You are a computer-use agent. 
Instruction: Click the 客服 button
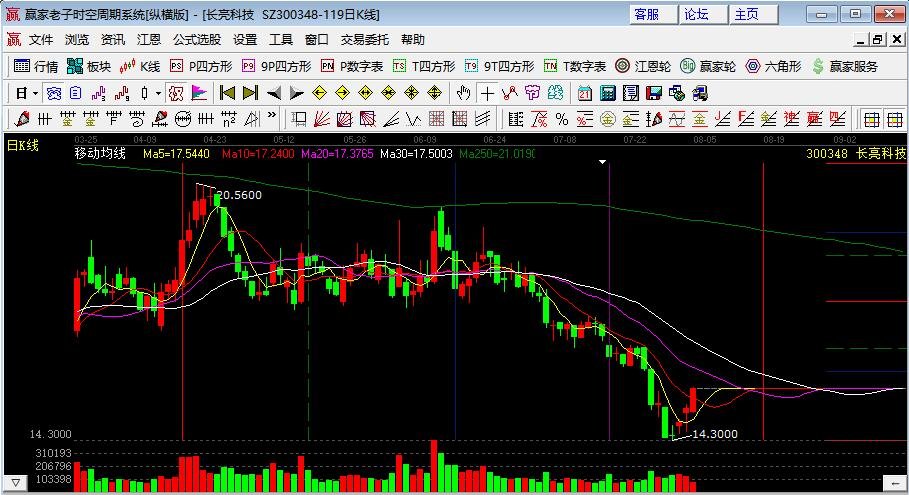(x=653, y=14)
